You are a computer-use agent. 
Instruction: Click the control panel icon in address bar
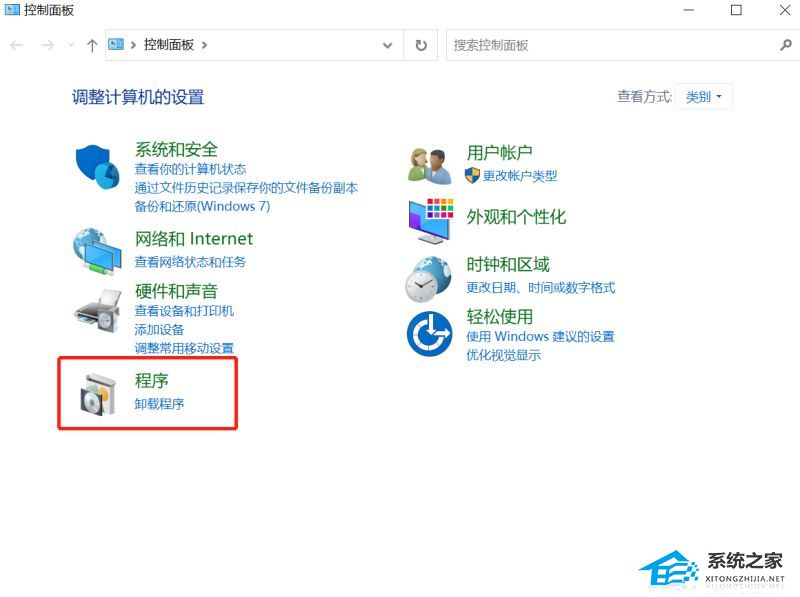point(116,44)
